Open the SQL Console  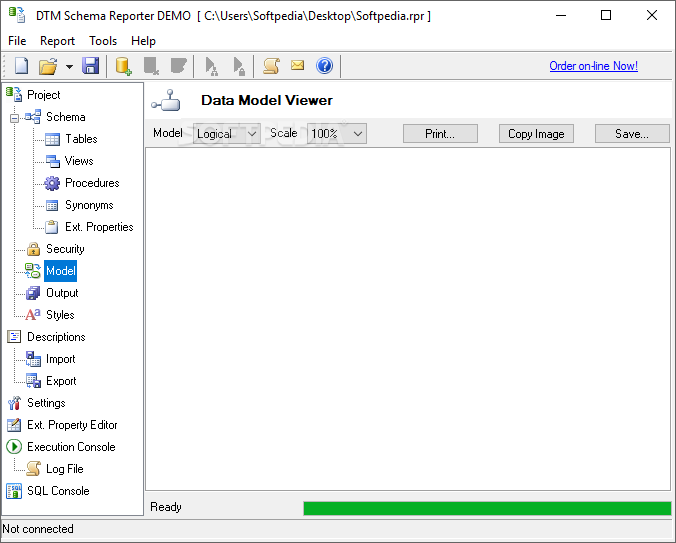(58, 490)
